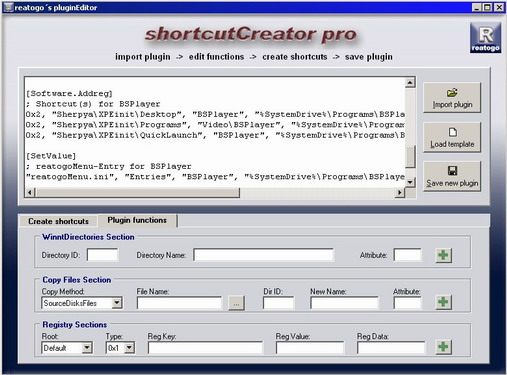This screenshot has width=507, height=375.
Task: Open the registry Root dropdown
Action: pyautogui.click(x=87, y=348)
